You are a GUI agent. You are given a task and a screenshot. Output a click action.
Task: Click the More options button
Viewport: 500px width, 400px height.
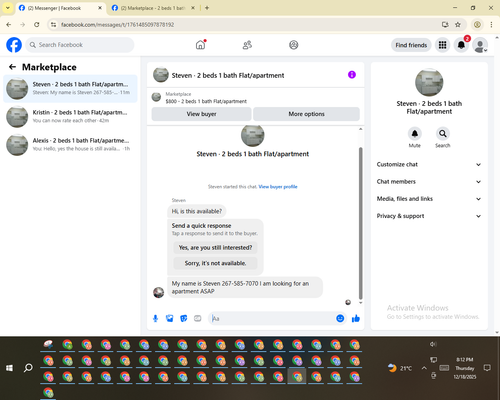(x=306, y=114)
